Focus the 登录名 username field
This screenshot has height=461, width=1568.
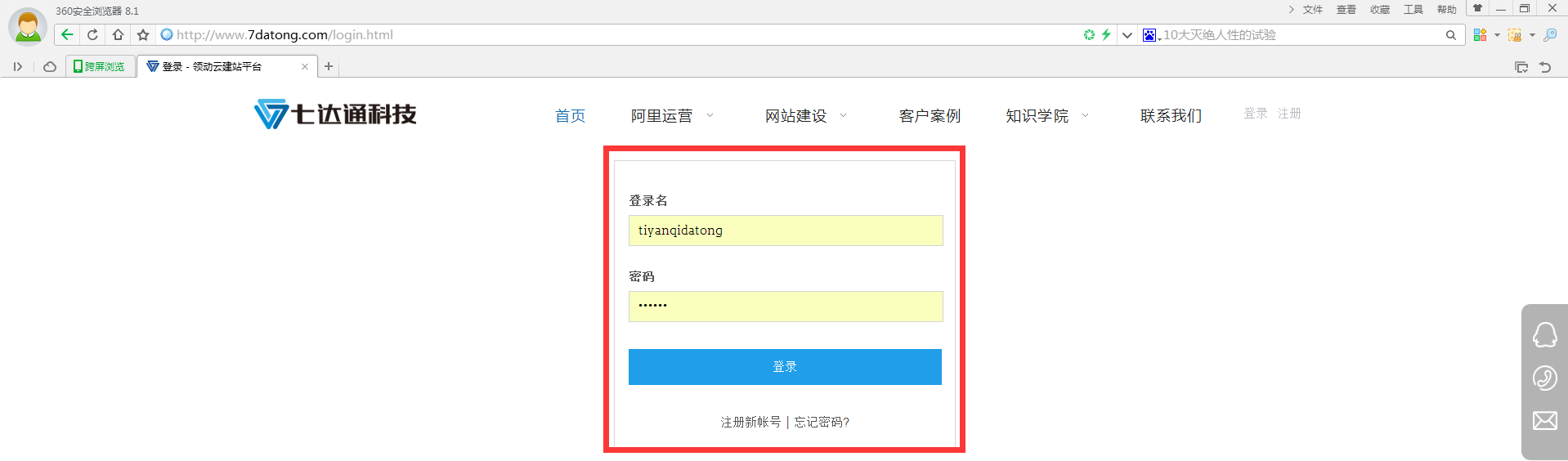[x=786, y=230]
